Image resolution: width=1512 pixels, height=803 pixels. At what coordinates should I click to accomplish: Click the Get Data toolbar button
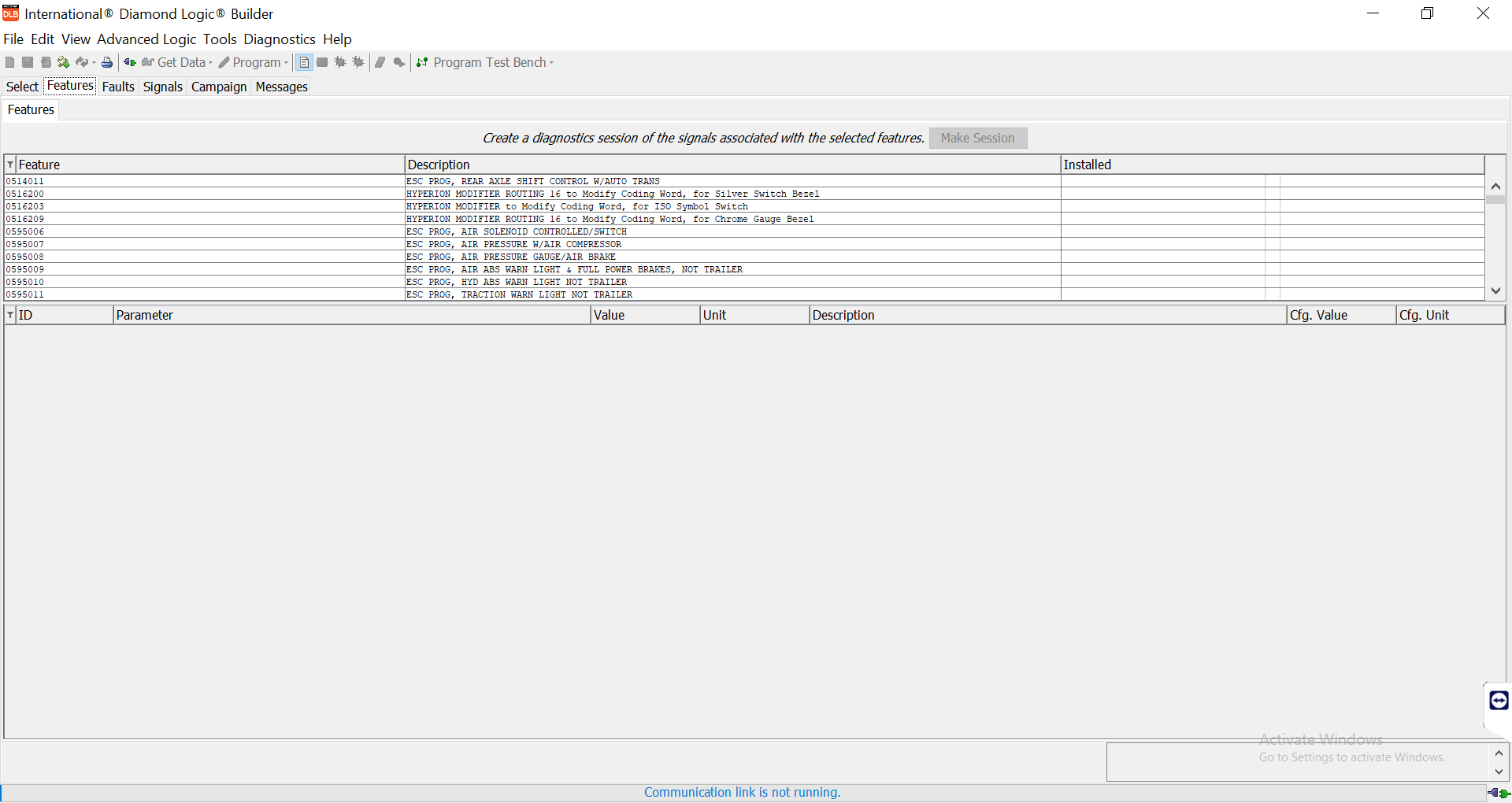click(x=173, y=62)
